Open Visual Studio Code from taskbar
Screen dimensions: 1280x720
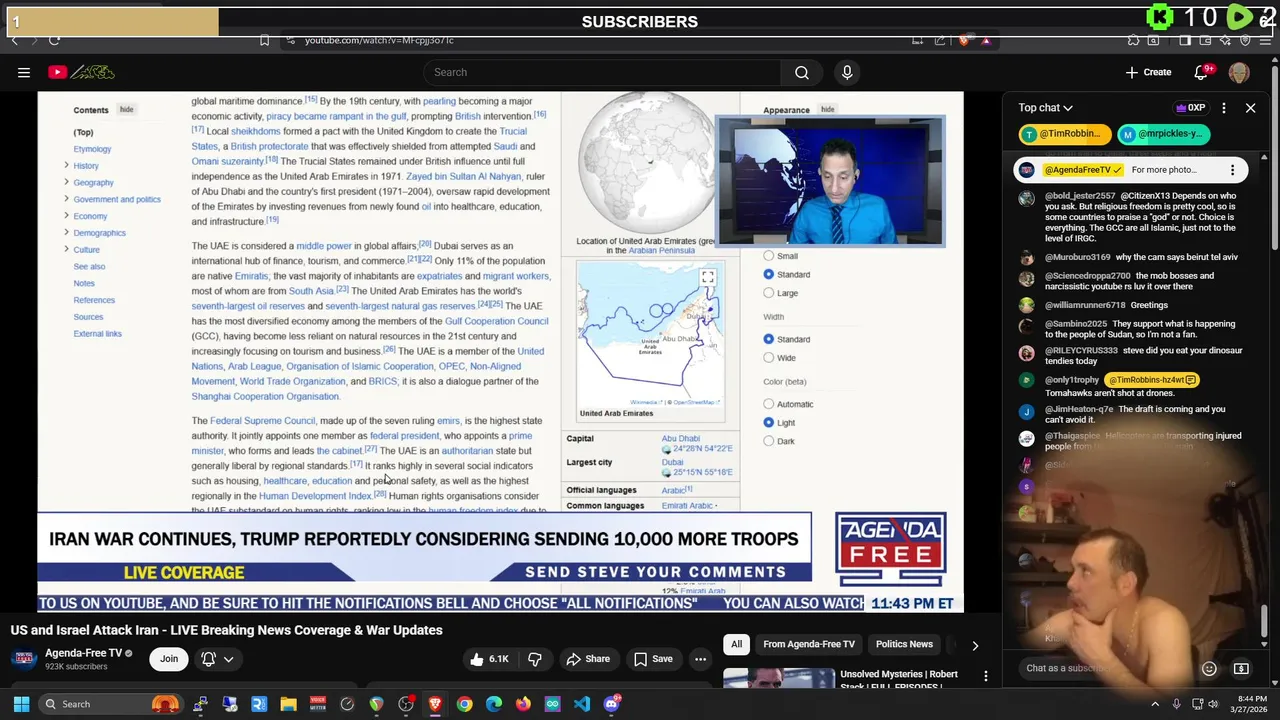582,704
